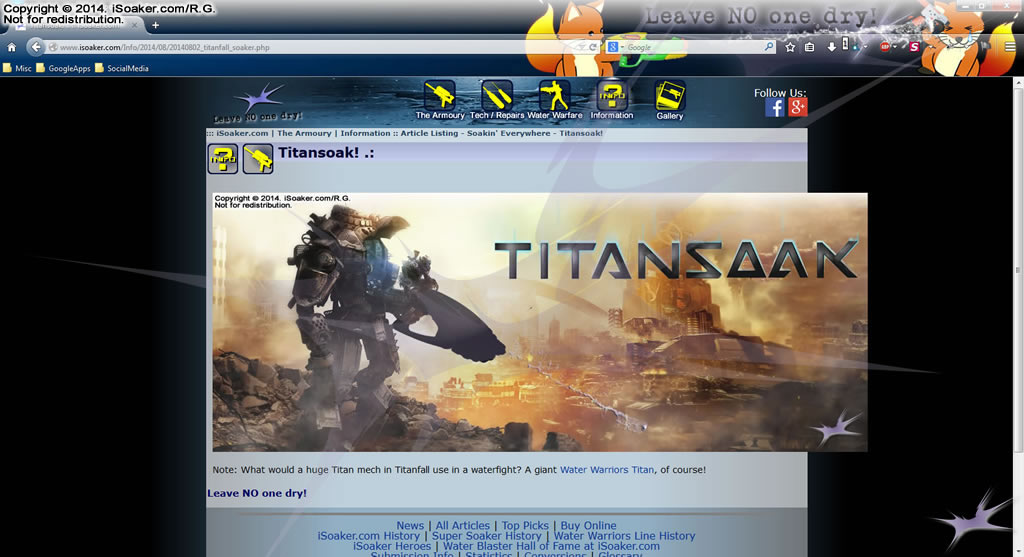The height and width of the screenshot is (557, 1024).
Task: Click the red Adblock extension icon
Action: pyautogui.click(x=884, y=47)
